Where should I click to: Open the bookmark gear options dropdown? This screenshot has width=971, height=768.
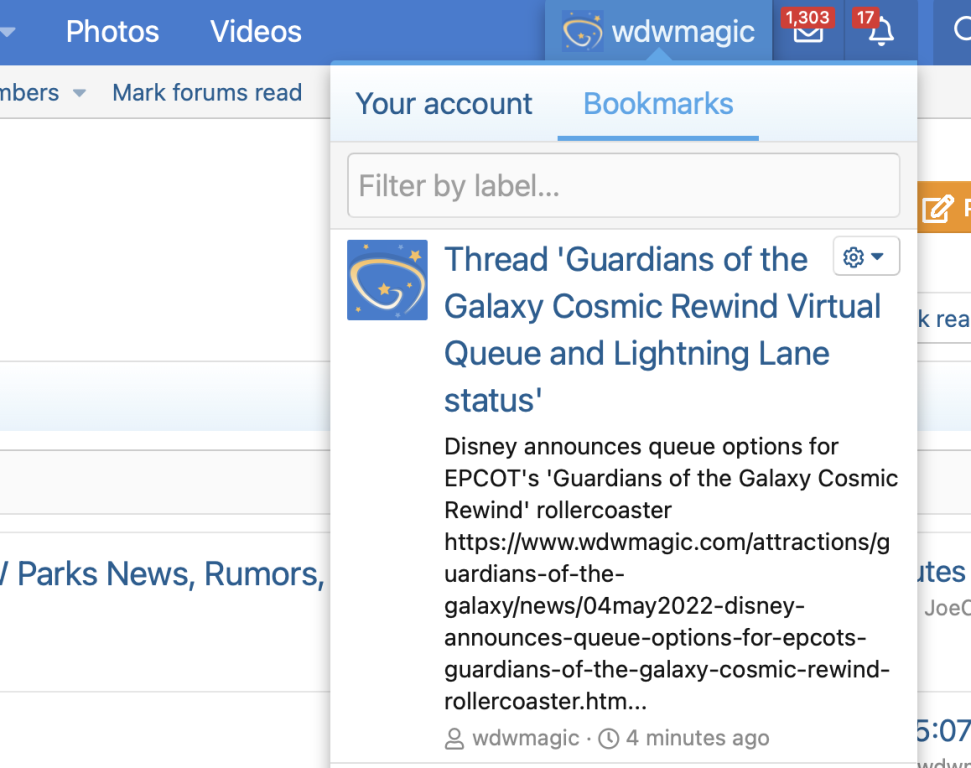tap(865, 257)
